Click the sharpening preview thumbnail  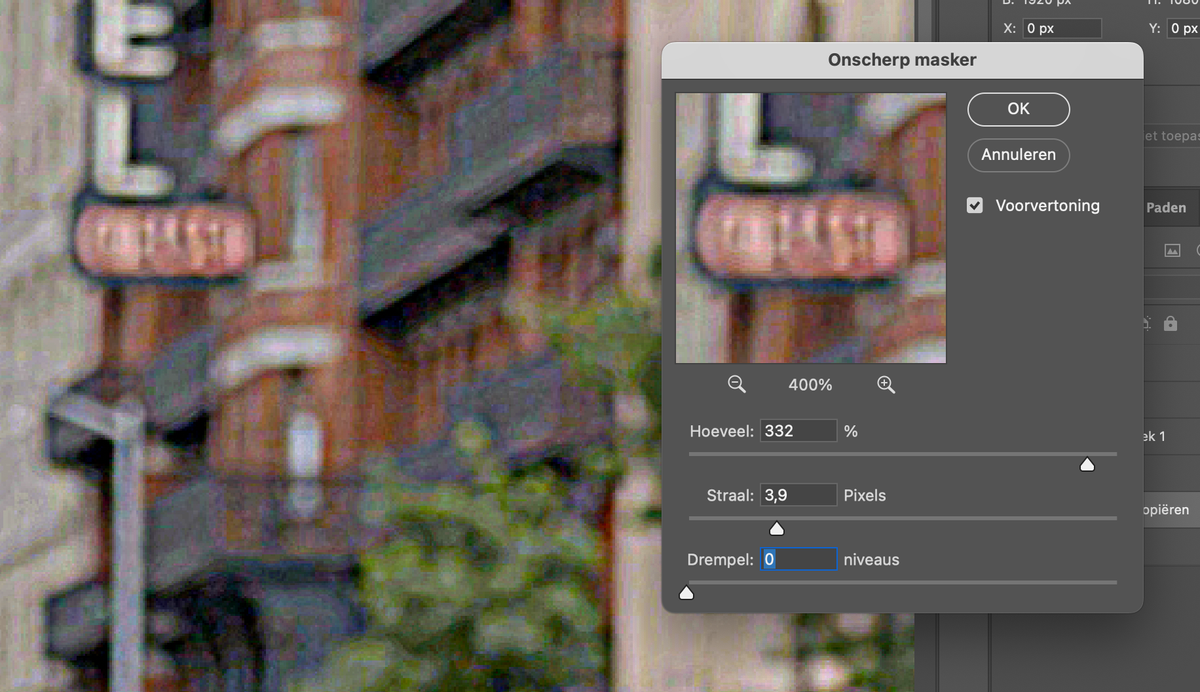click(x=811, y=228)
